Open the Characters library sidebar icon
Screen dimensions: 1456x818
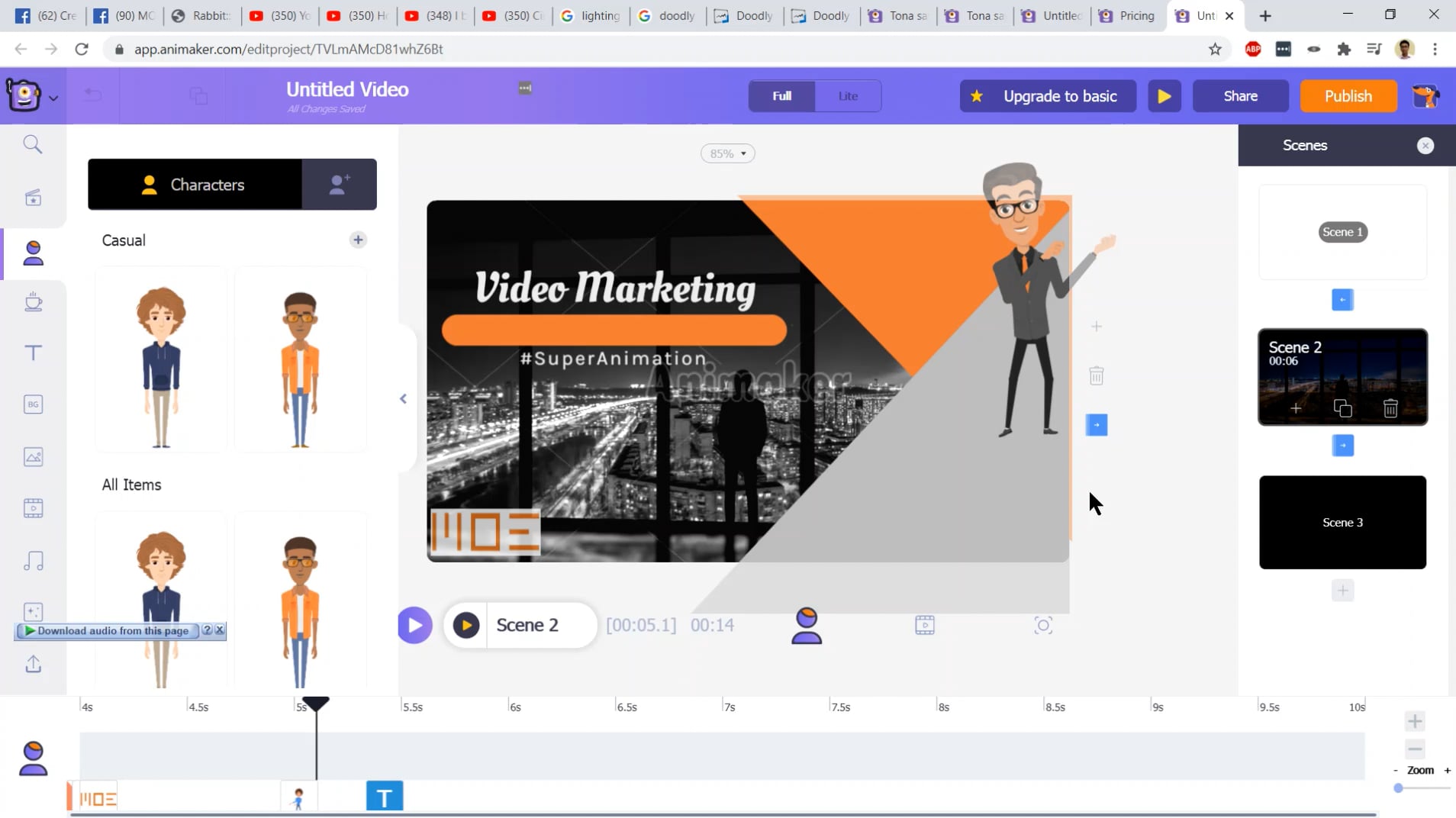click(33, 253)
